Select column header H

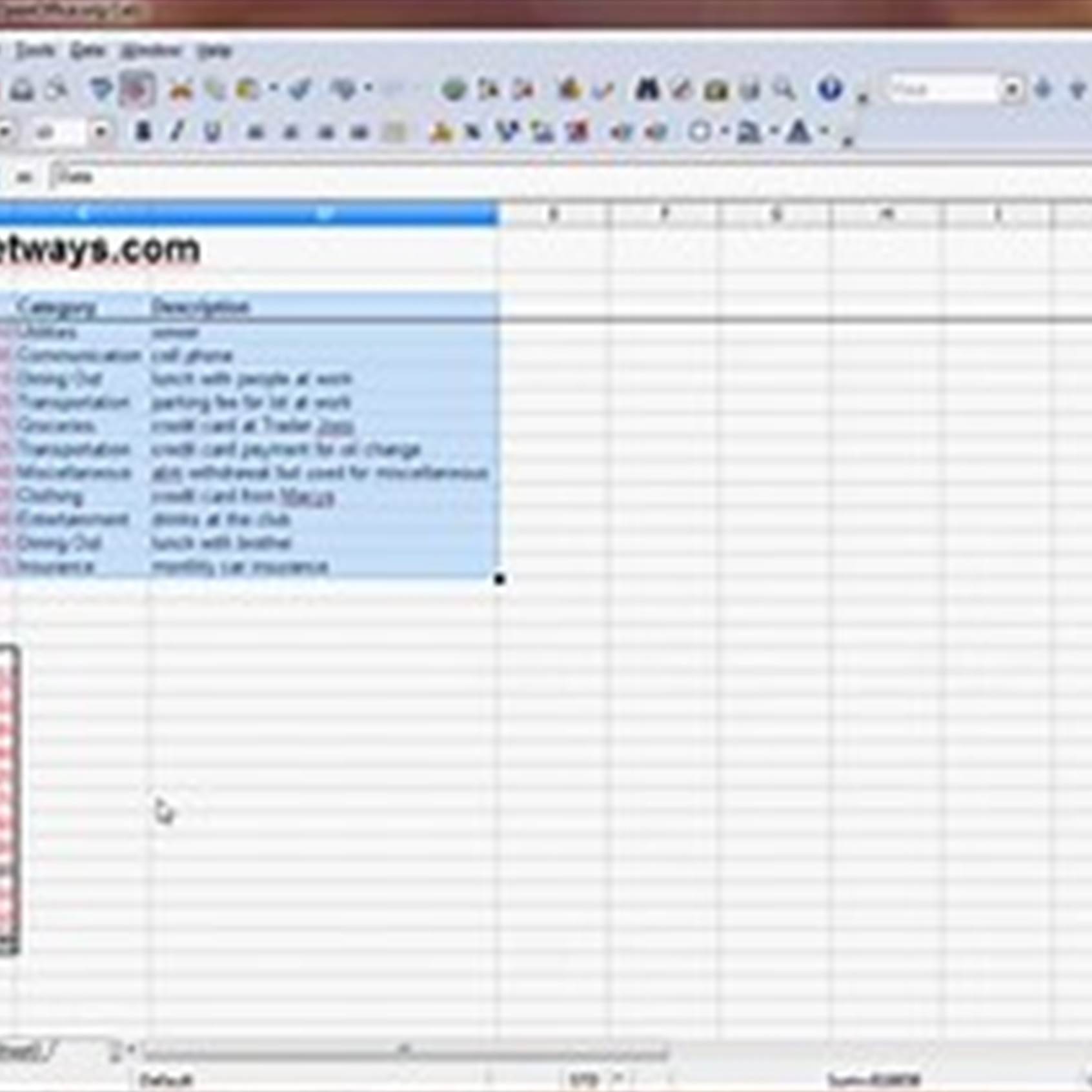point(888,214)
